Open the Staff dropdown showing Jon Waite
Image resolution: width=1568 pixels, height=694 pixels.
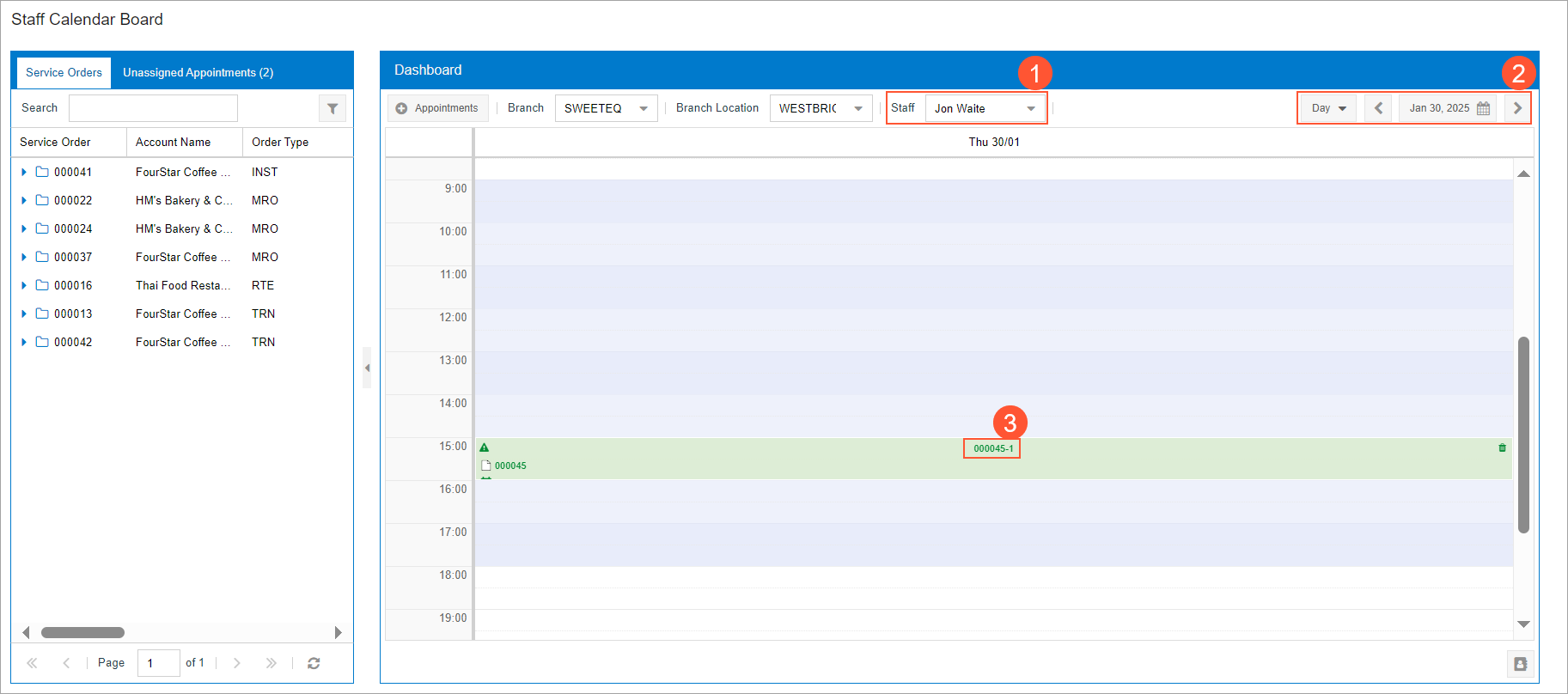coord(985,108)
